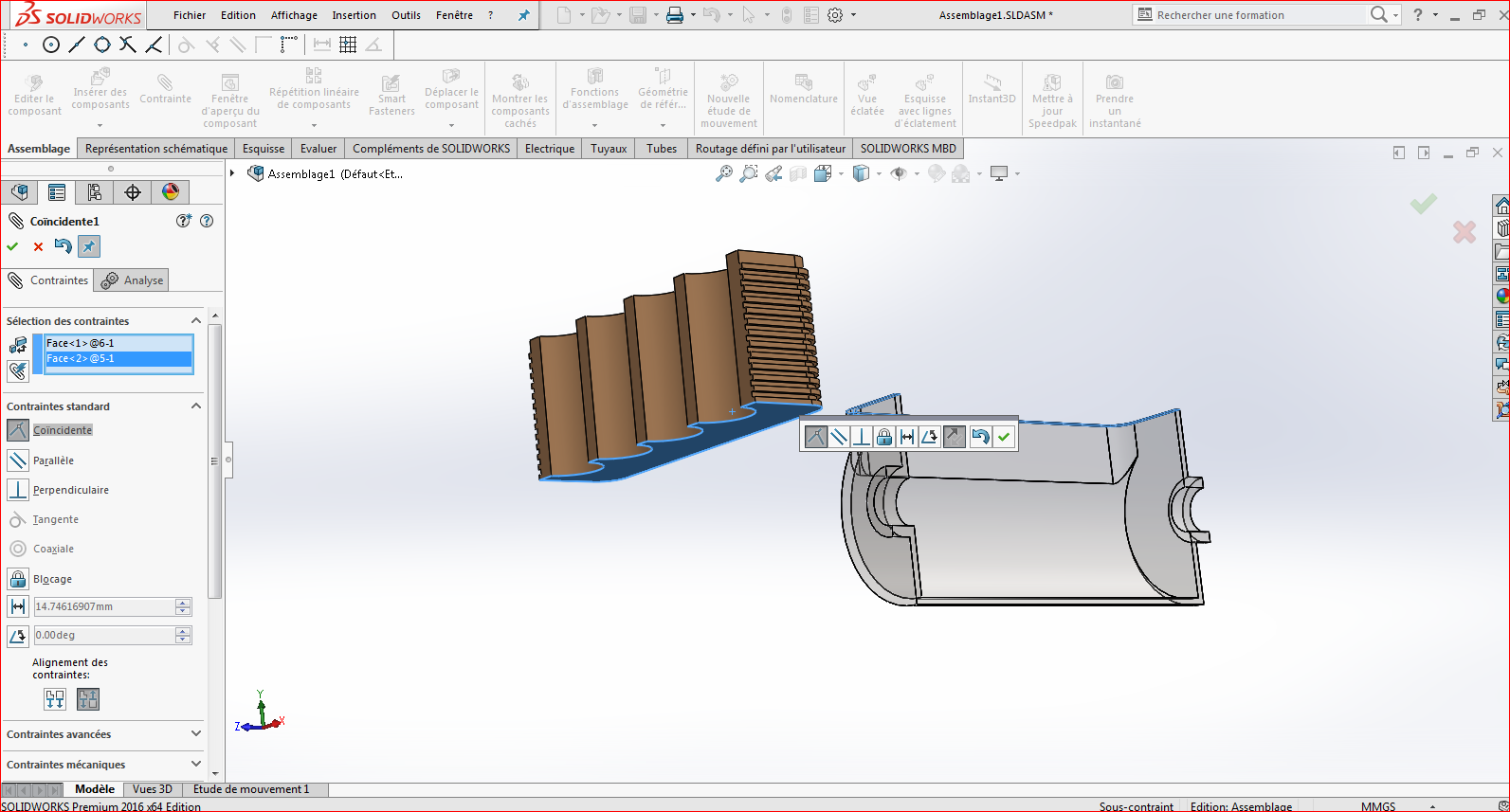The height and width of the screenshot is (812, 1510).
Task: Select the Perpendiculaire mate option
Action: pyautogui.click(x=71, y=490)
